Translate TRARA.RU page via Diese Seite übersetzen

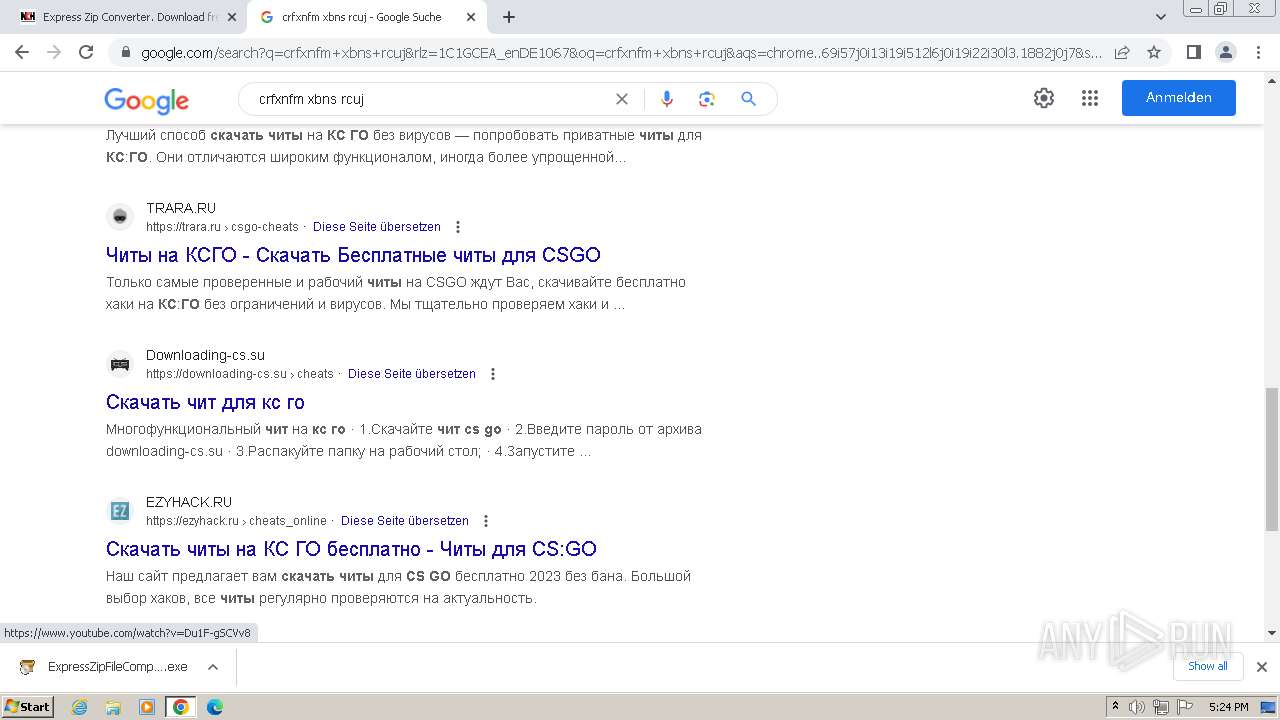[377, 227]
